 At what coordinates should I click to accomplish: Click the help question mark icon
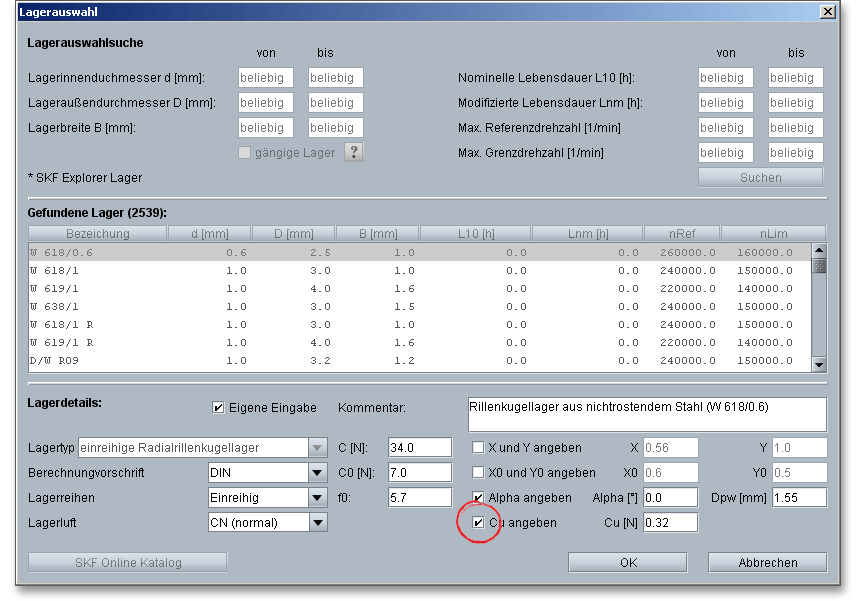[x=353, y=152]
